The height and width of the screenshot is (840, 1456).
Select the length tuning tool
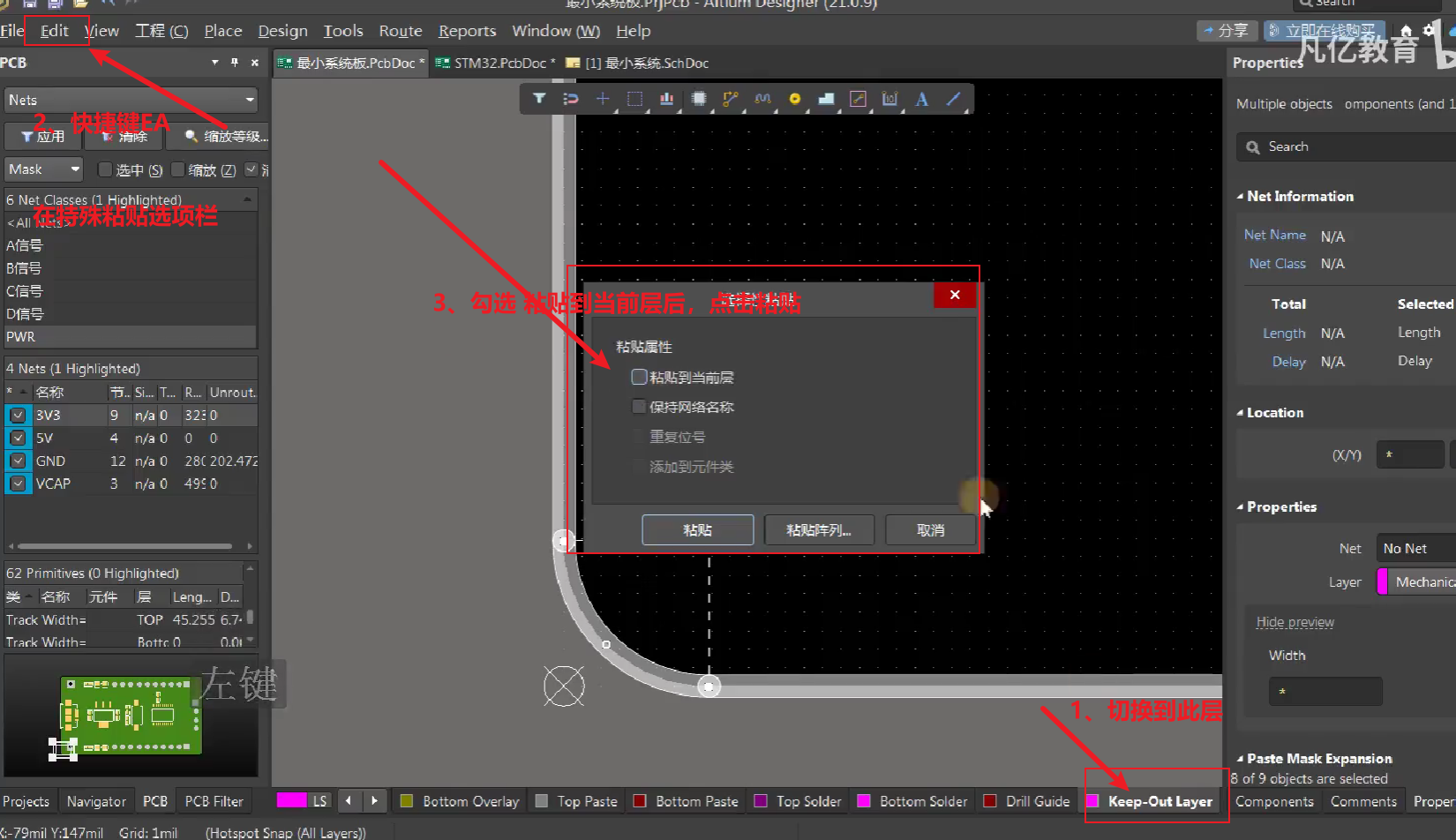[762, 99]
